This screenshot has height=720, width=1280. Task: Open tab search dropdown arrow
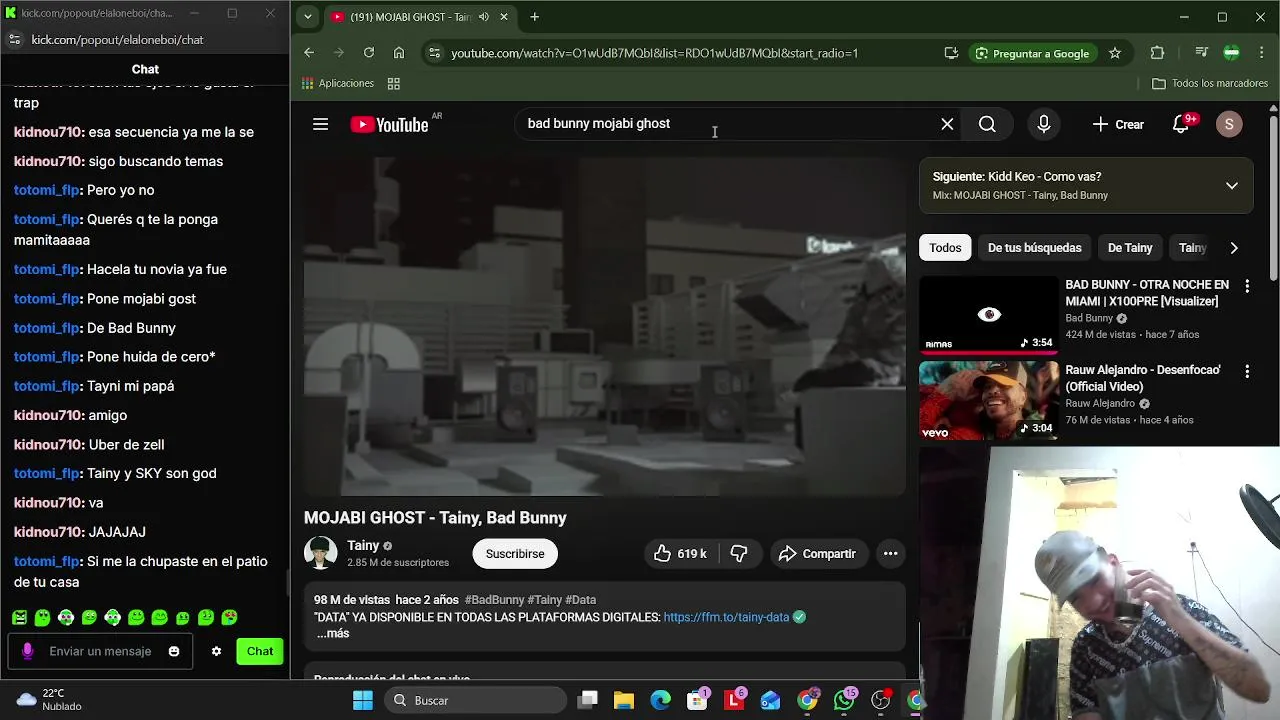[308, 17]
